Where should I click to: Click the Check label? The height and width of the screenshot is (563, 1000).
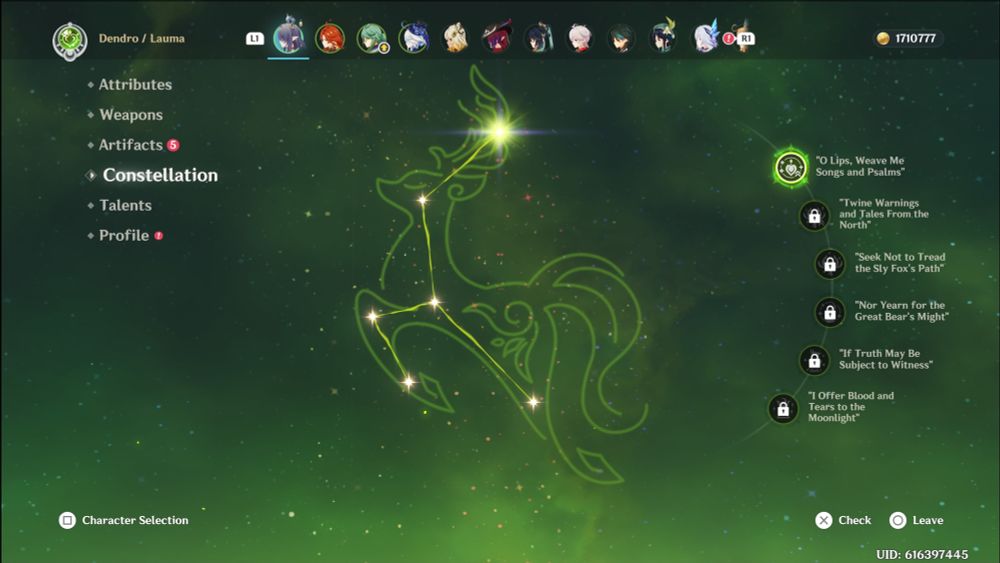coord(855,520)
